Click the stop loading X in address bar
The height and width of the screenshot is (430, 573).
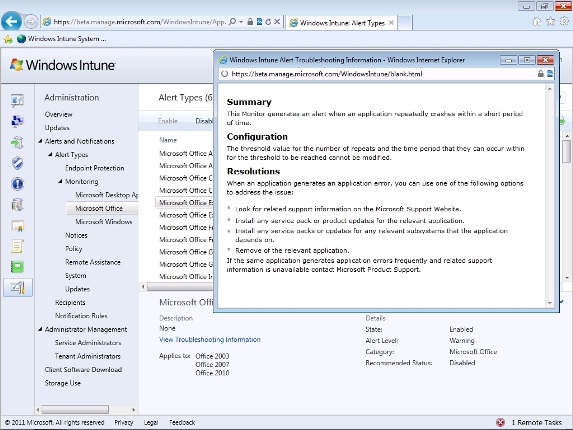[x=277, y=22]
